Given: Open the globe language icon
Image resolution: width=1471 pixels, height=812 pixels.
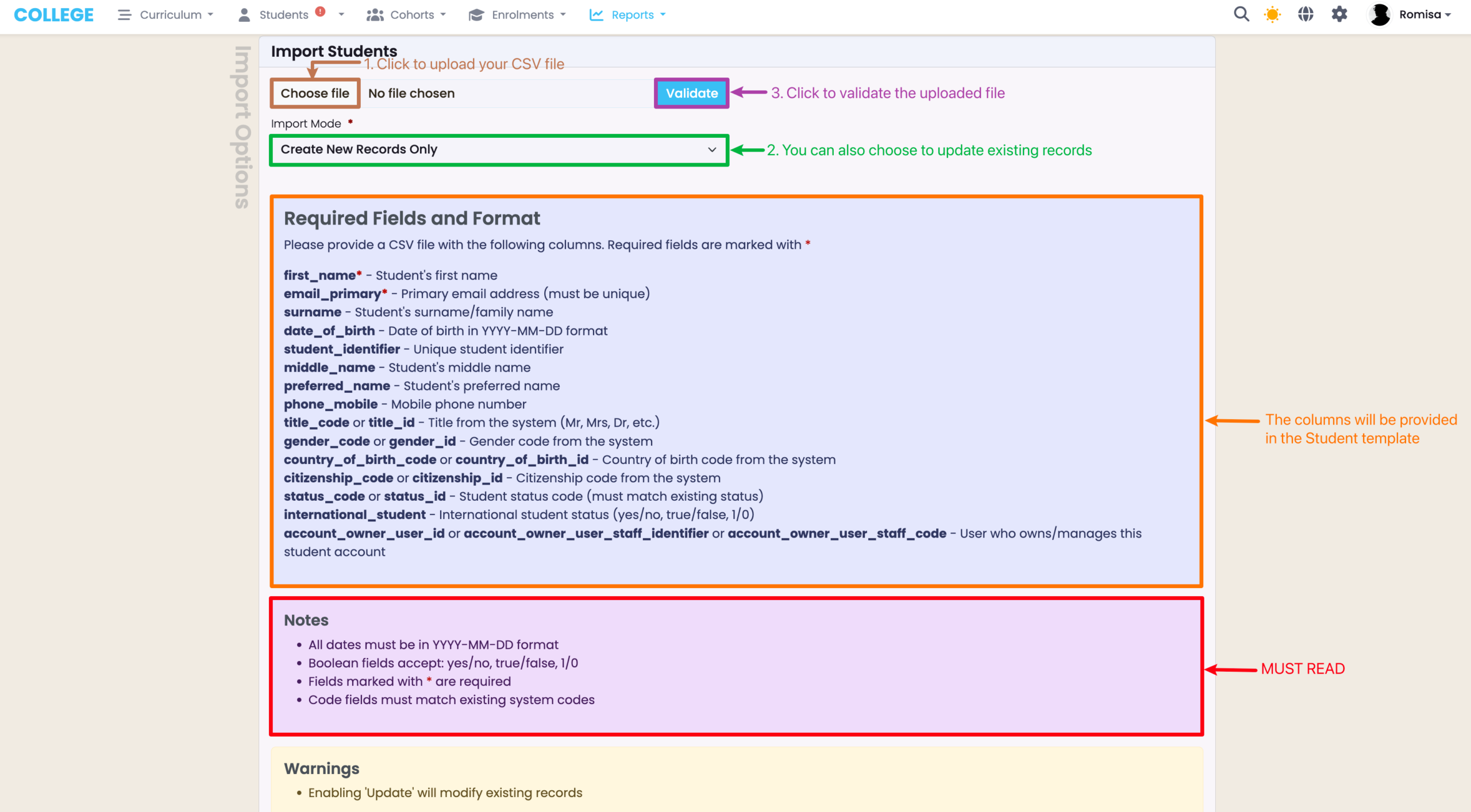Looking at the screenshot, I should 1306,14.
